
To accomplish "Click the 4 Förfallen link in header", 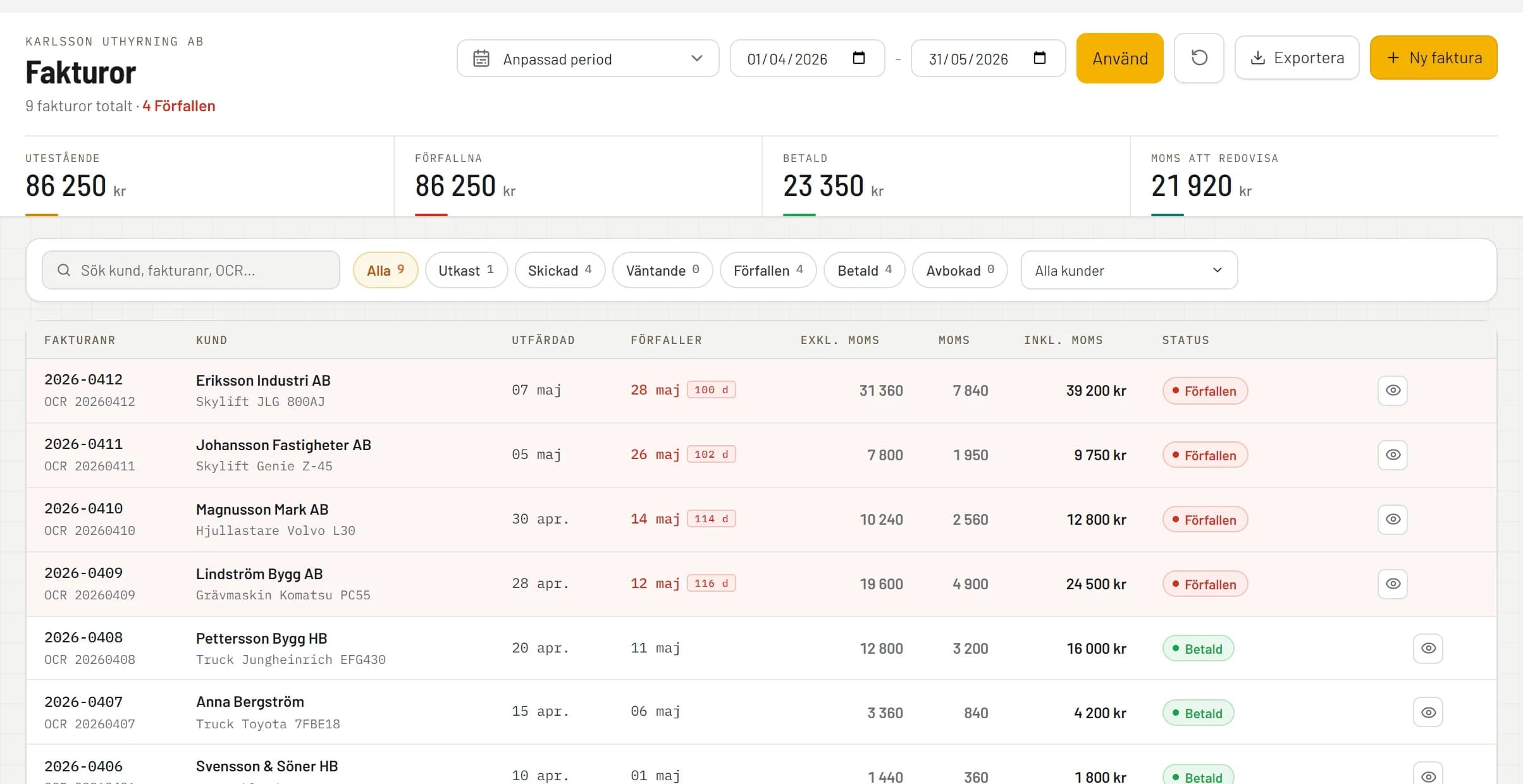I will pos(179,106).
